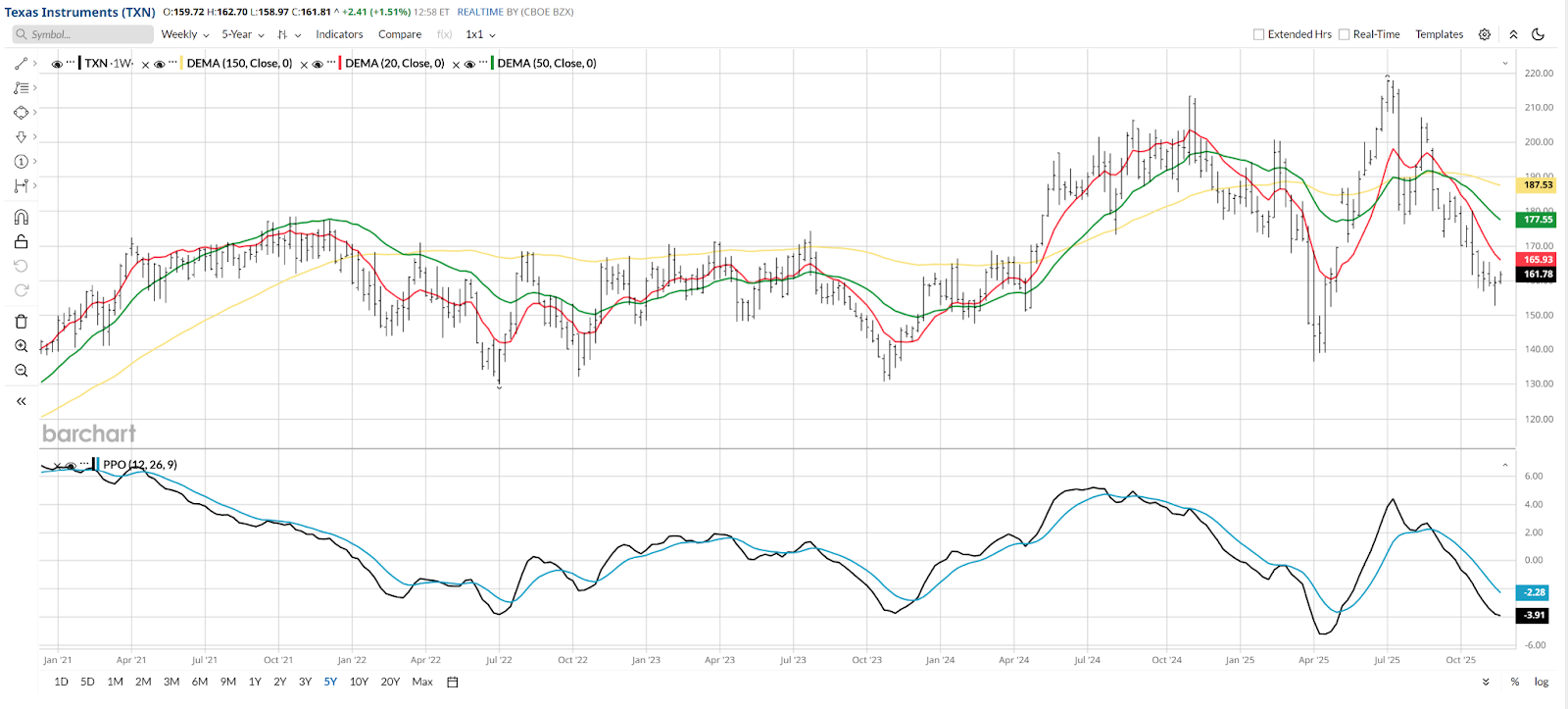This screenshot has width=1568, height=709.
Task: Collapse the drawing tools sidebar
Action: pos(21,401)
